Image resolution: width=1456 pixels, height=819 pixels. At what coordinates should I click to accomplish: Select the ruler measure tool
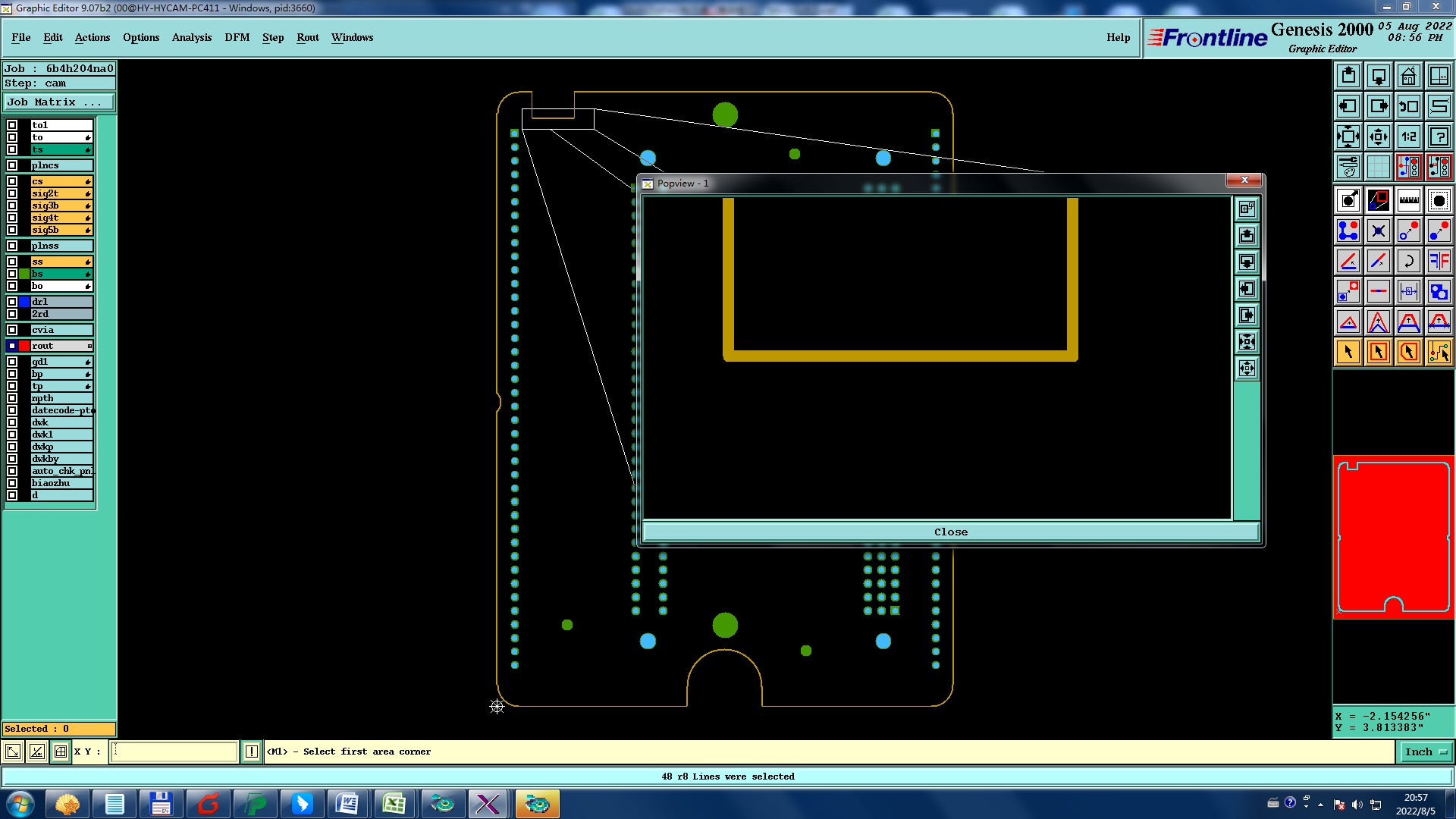[x=1408, y=200]
